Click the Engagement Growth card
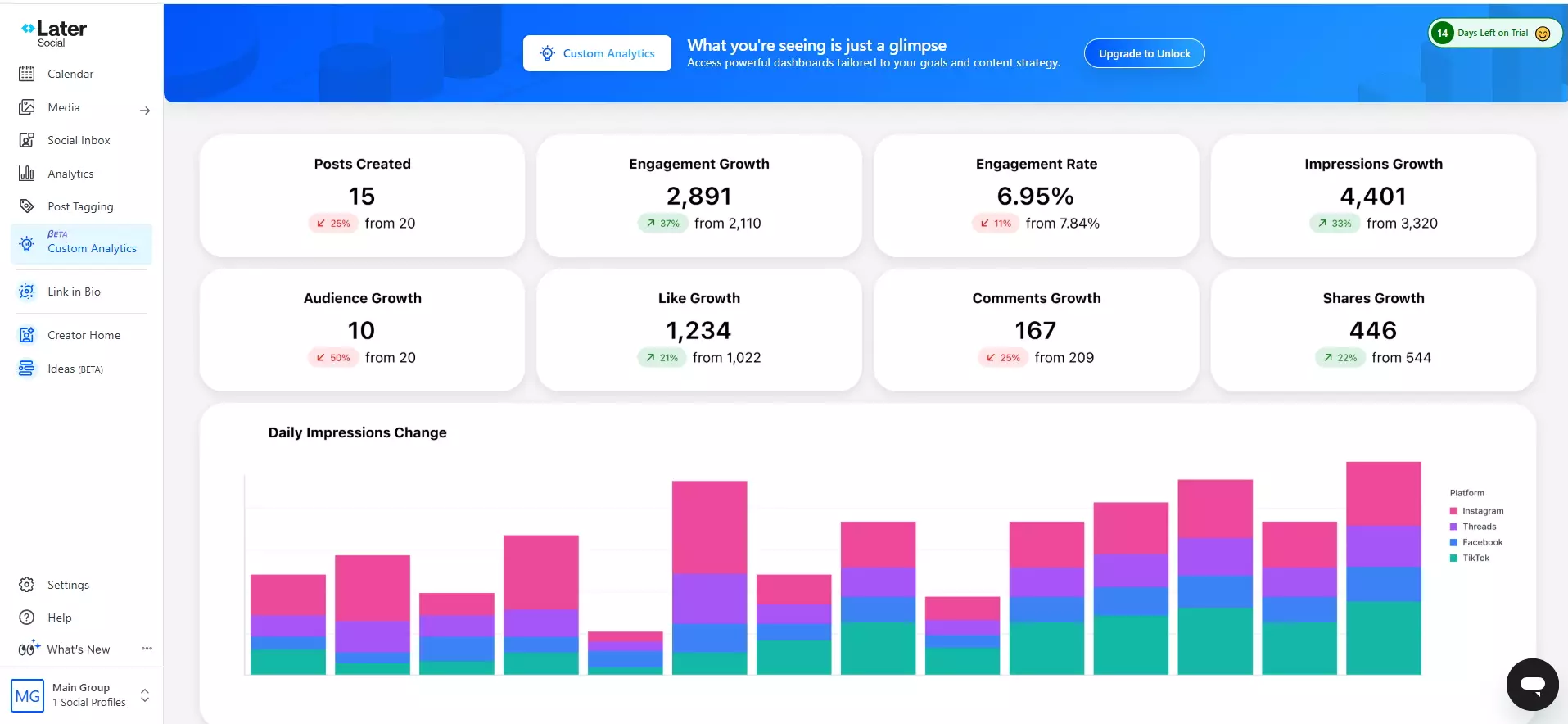The image size is (1568, 724). tap(699, 196)
